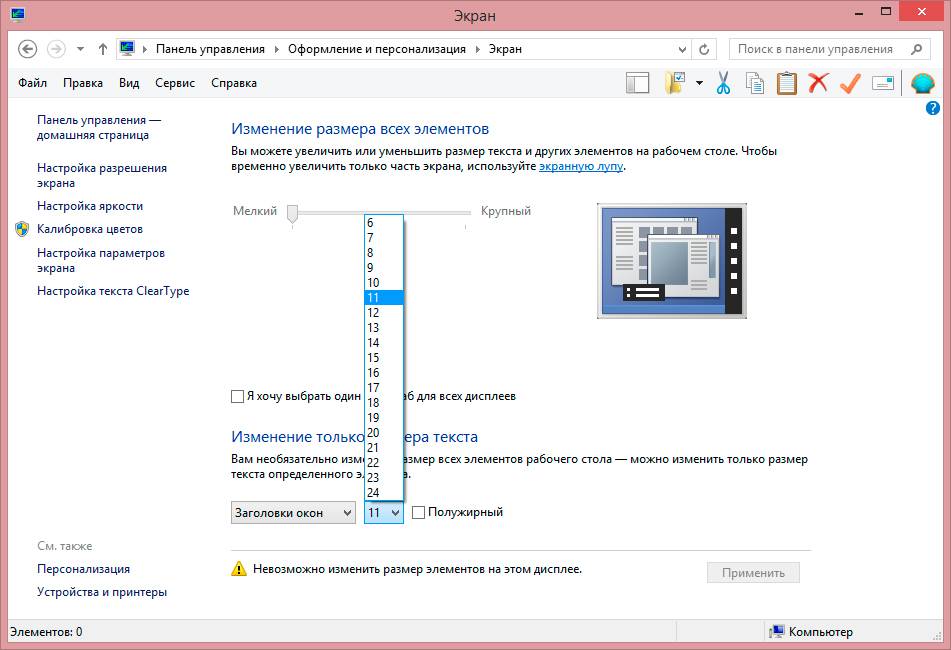Toggle the preview pane layout icon
Image resolution: width=951 pixels, height=650 pixels.
point(637,83)
